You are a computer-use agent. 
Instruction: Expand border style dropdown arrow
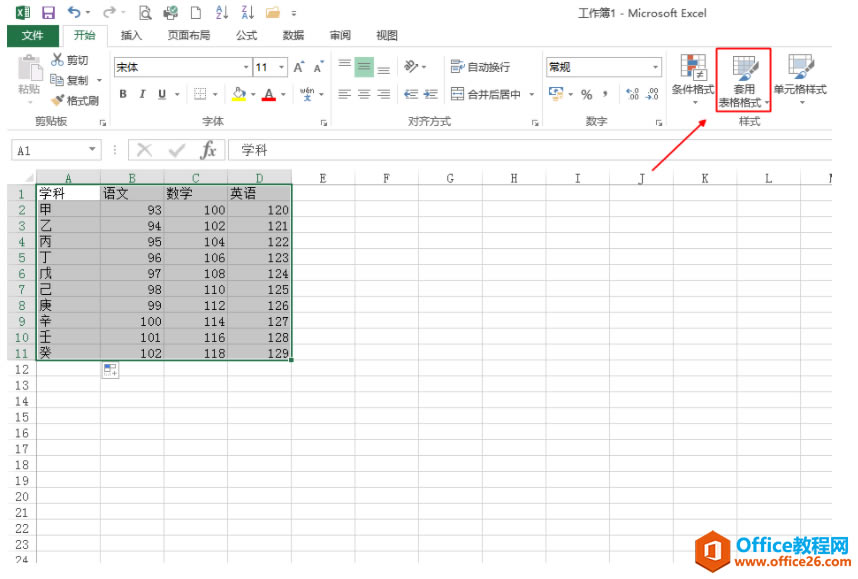click(215, 94)
